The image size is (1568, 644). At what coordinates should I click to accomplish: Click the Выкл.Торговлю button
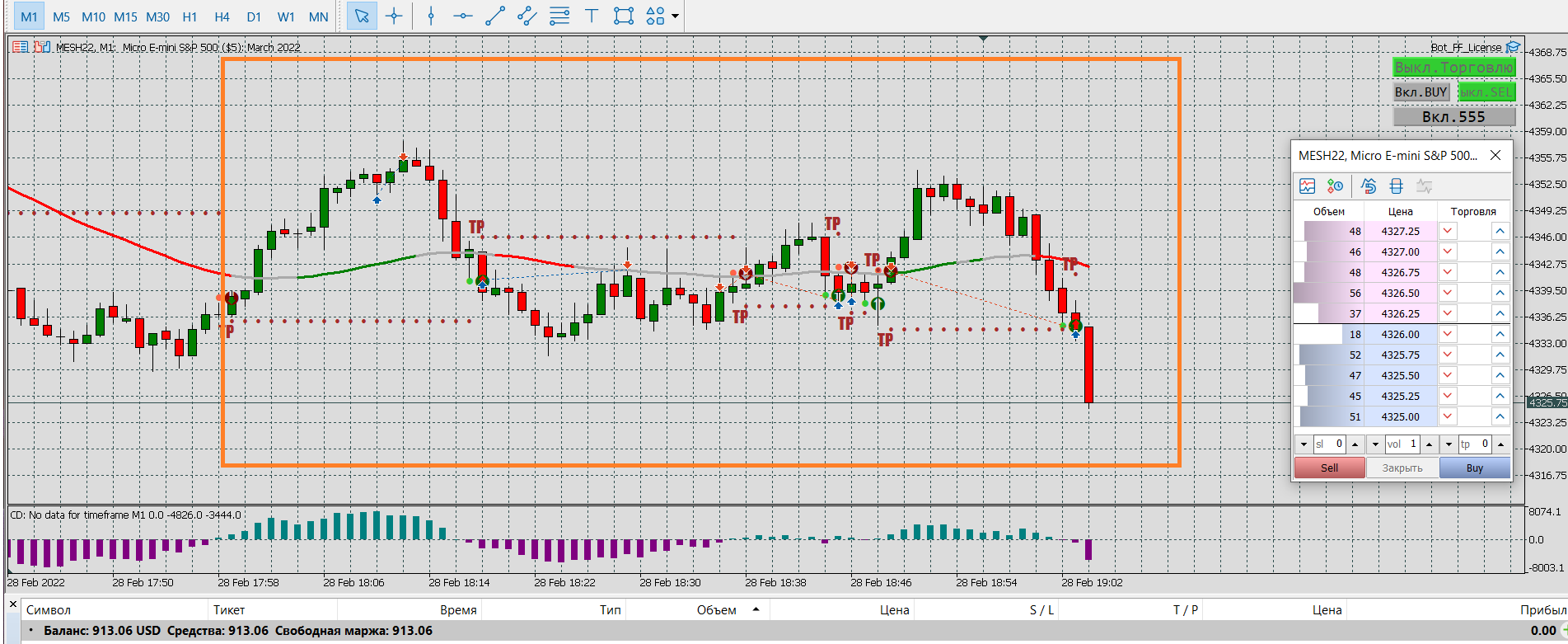1454,68
